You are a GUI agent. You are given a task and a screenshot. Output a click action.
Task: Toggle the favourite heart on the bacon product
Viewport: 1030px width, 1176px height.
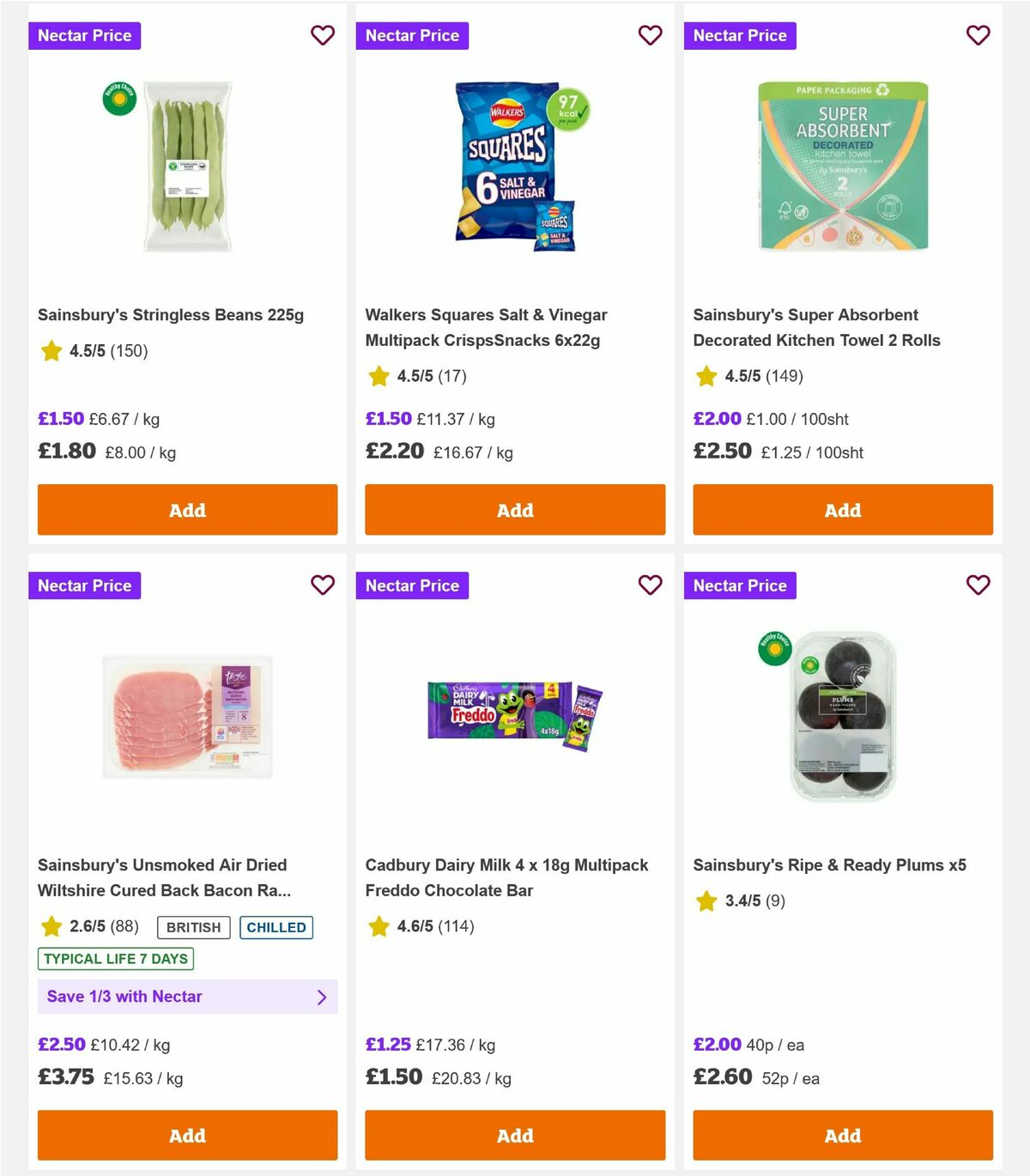pyautogui.click(x=323, y=585)
